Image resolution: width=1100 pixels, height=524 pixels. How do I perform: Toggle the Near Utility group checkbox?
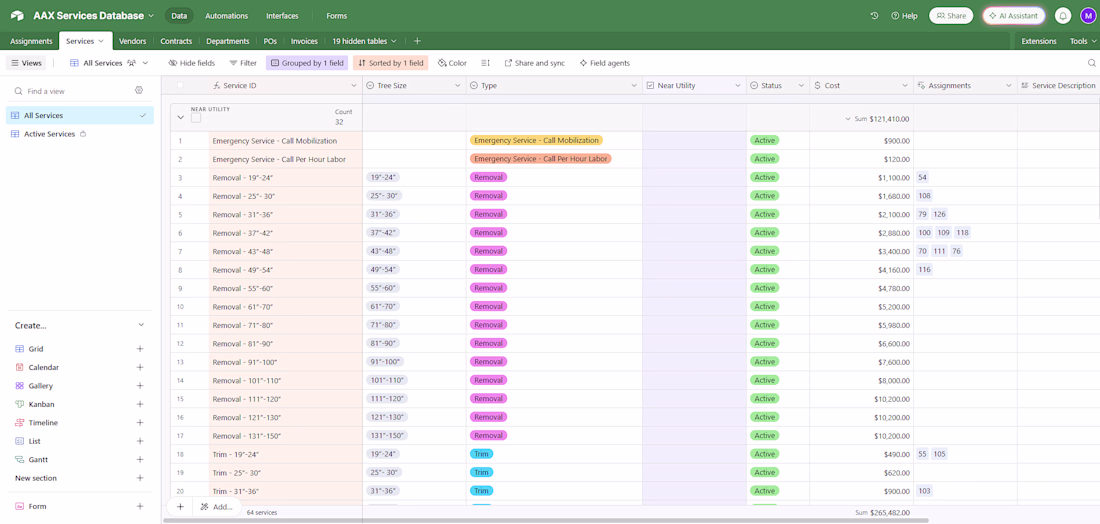(x=196, y=118)
